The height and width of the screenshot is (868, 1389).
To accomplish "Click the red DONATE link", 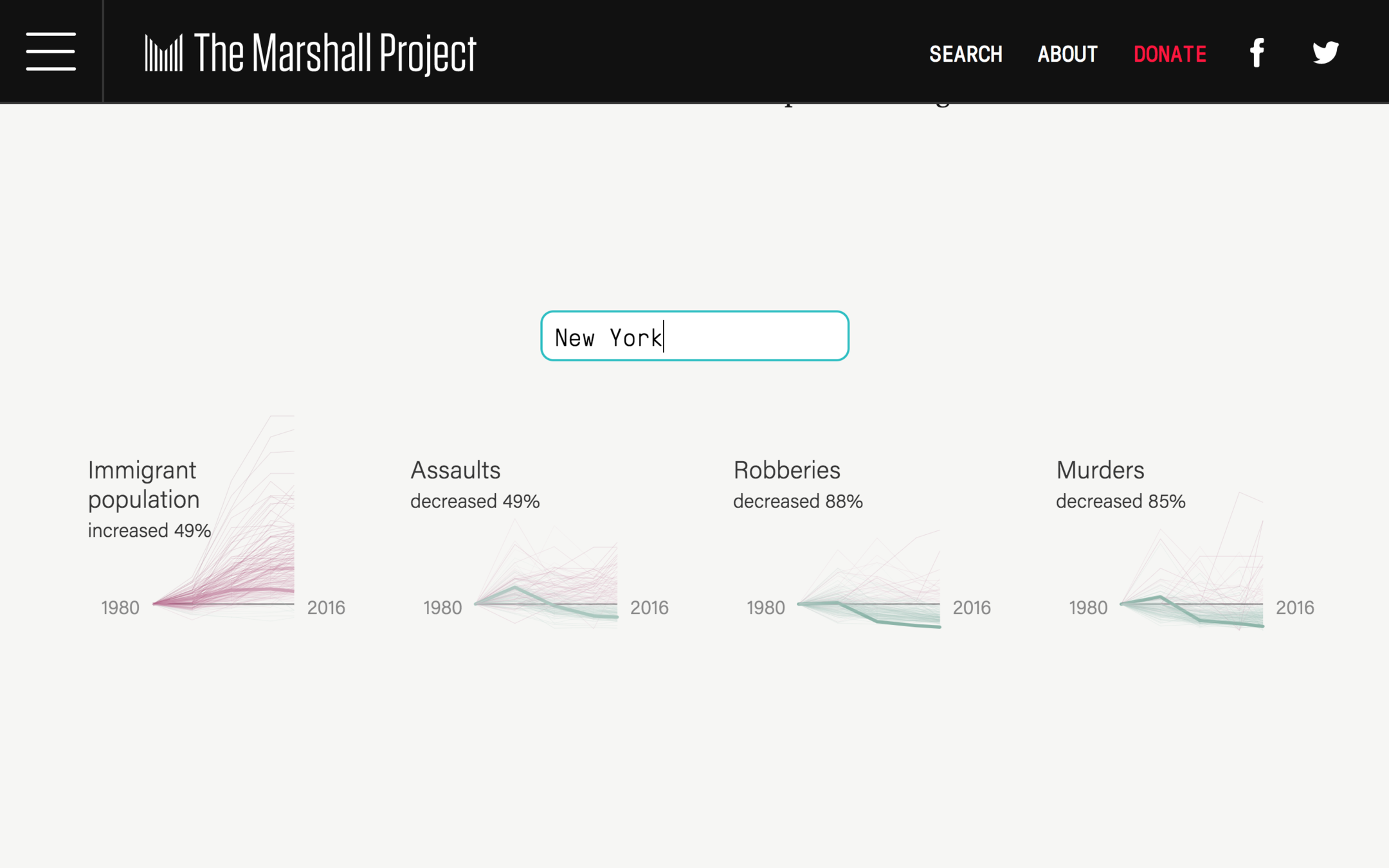I will pos(1169,54).
